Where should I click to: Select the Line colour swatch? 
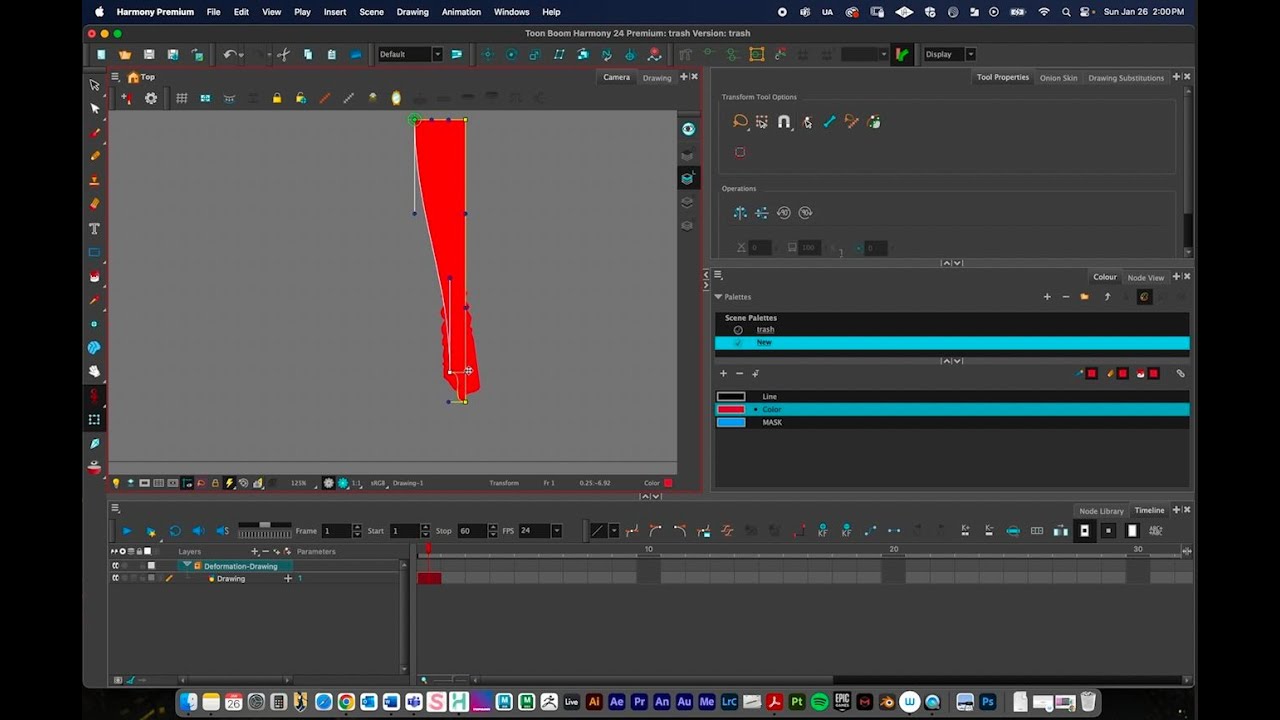point(731,396)
